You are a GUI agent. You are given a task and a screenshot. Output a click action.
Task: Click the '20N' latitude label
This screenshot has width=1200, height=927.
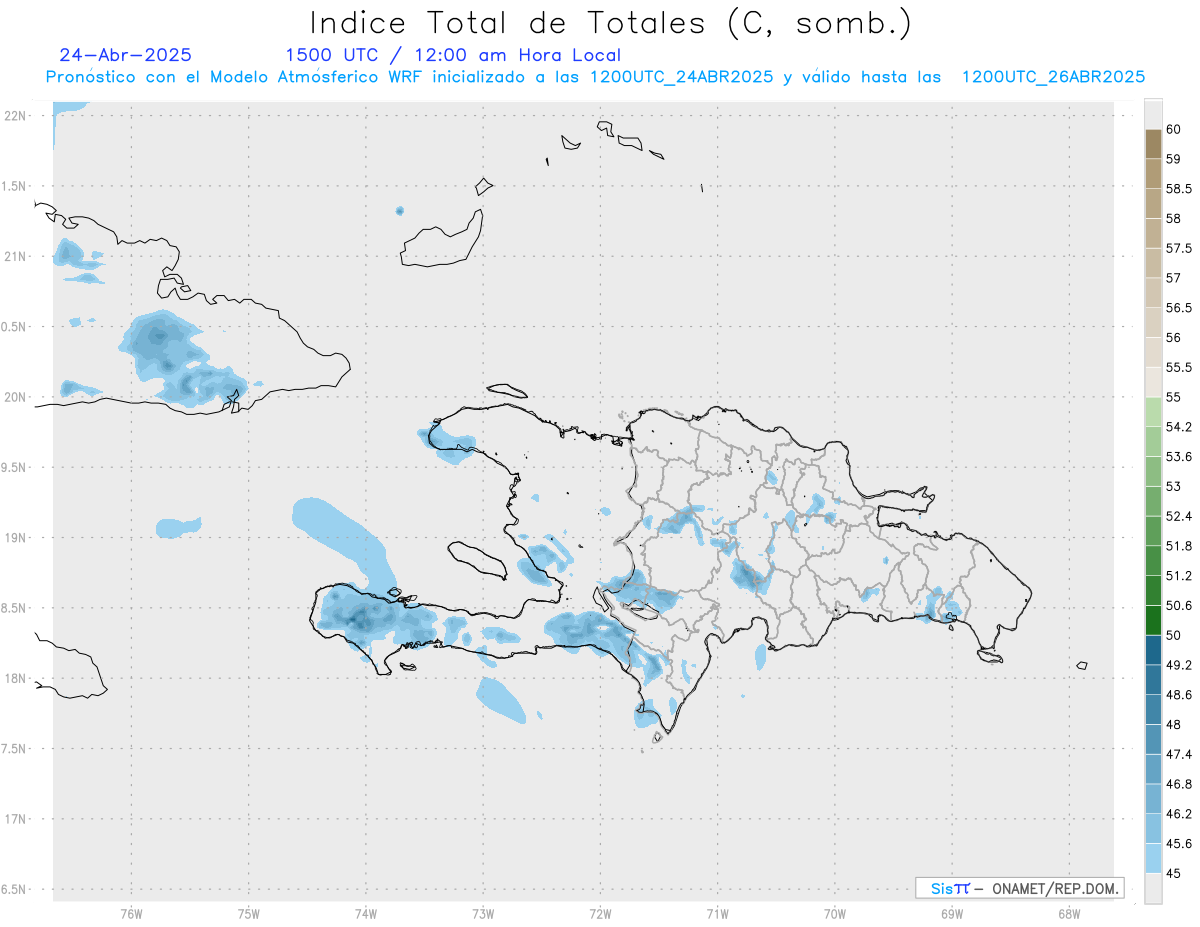15,397
